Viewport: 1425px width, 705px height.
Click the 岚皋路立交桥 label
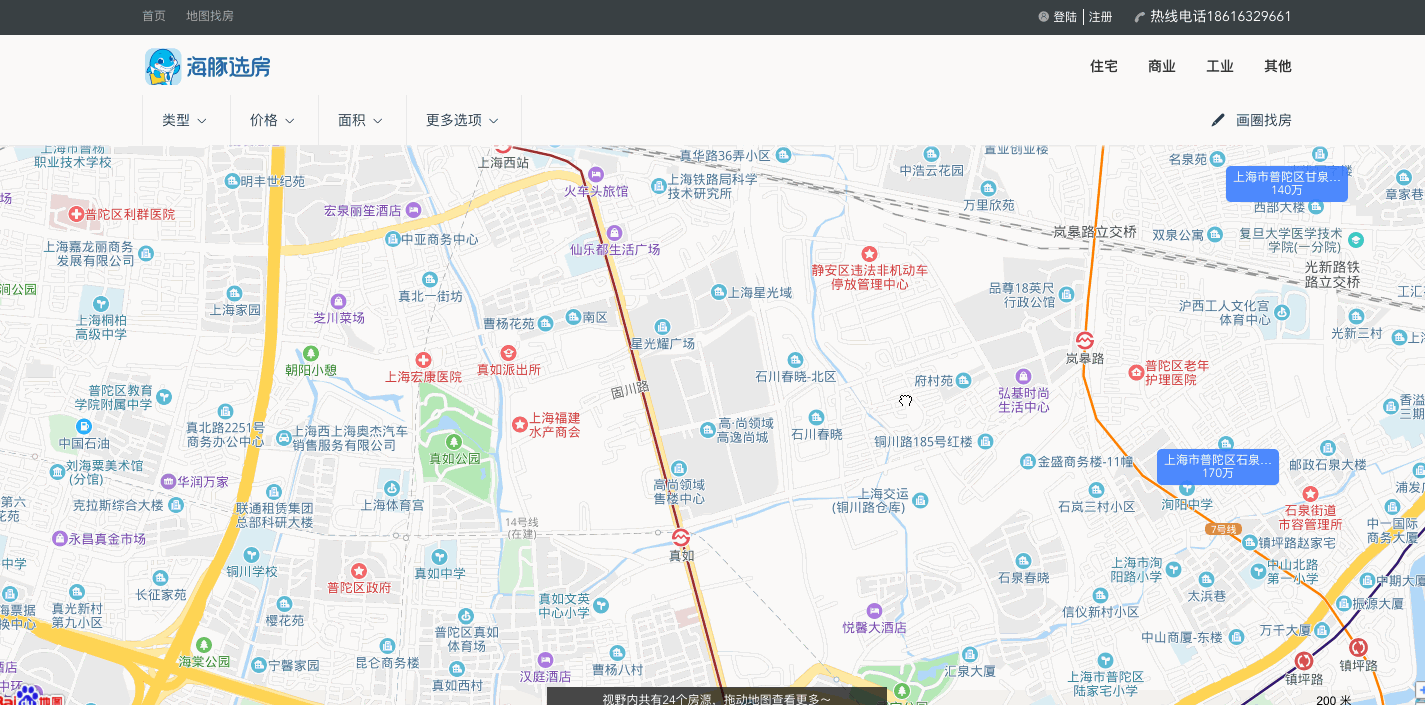point(1095,231)
